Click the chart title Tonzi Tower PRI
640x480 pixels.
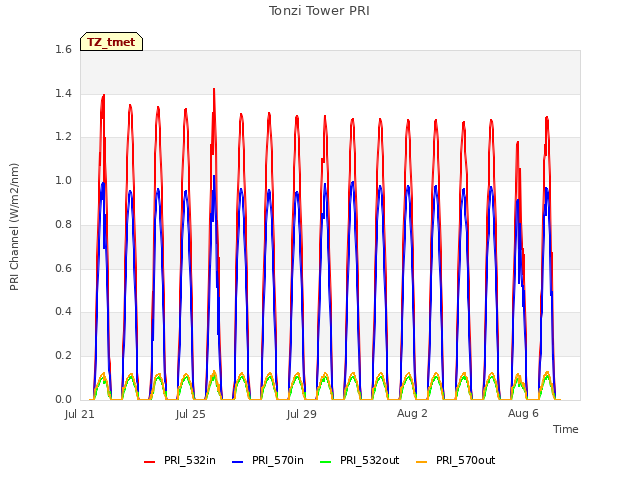(x=319, y=11)
